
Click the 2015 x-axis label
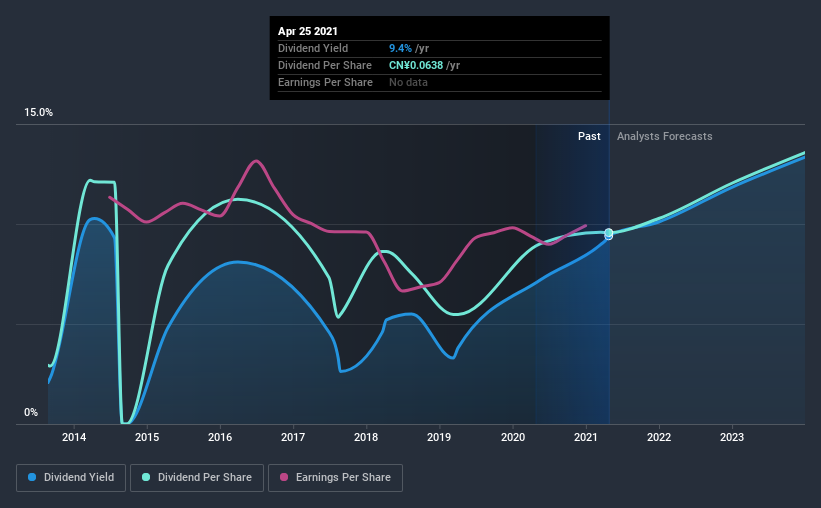[147, 437]
